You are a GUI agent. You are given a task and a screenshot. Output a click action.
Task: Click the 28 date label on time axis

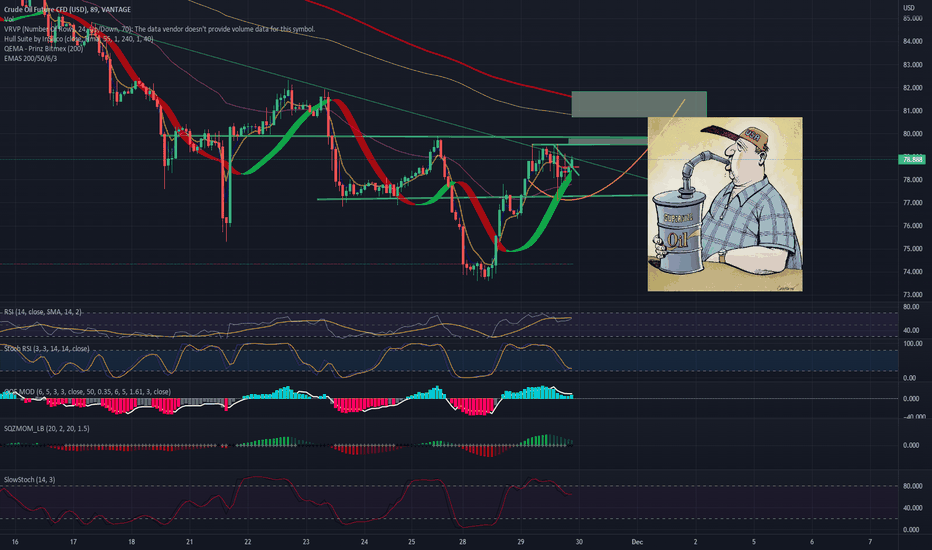[462, 542]
